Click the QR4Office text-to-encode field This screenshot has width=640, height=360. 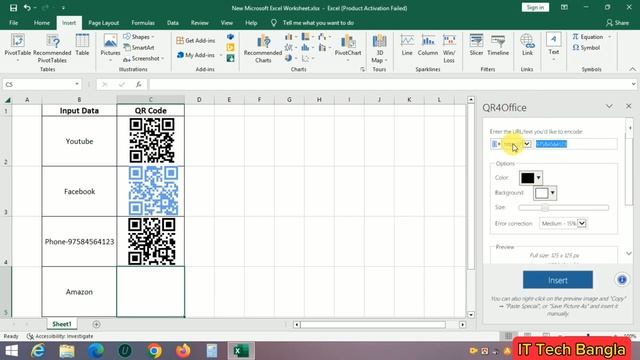pyautogui.click(x=576, y=144)
